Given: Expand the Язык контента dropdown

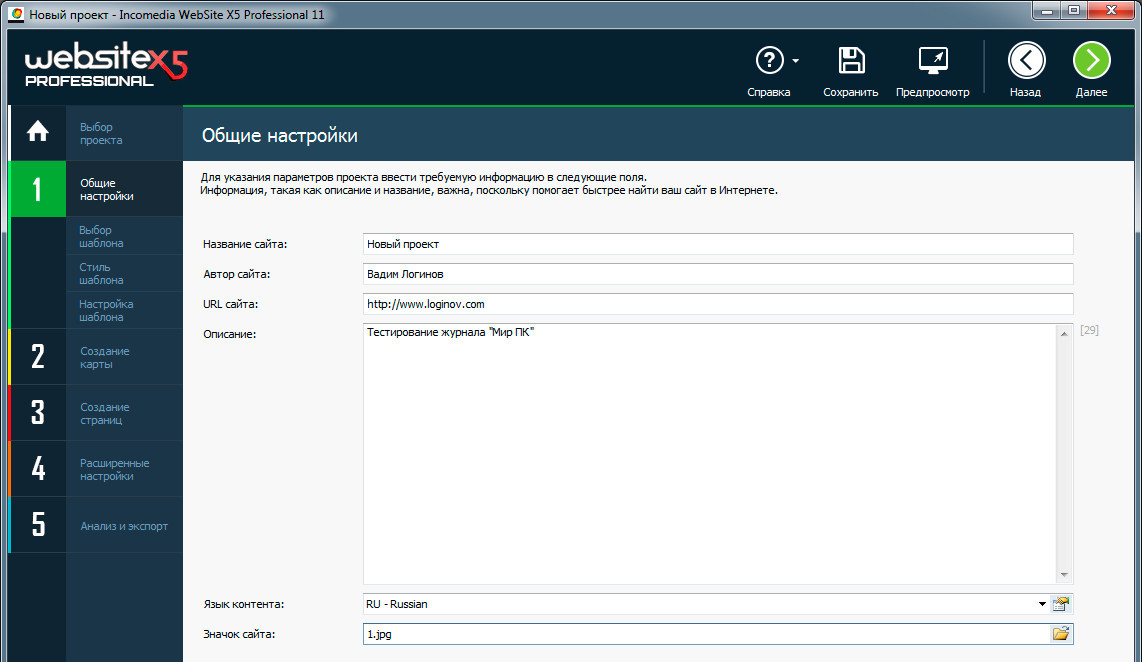Looking at the screenshot, I should pos(1042,604).
